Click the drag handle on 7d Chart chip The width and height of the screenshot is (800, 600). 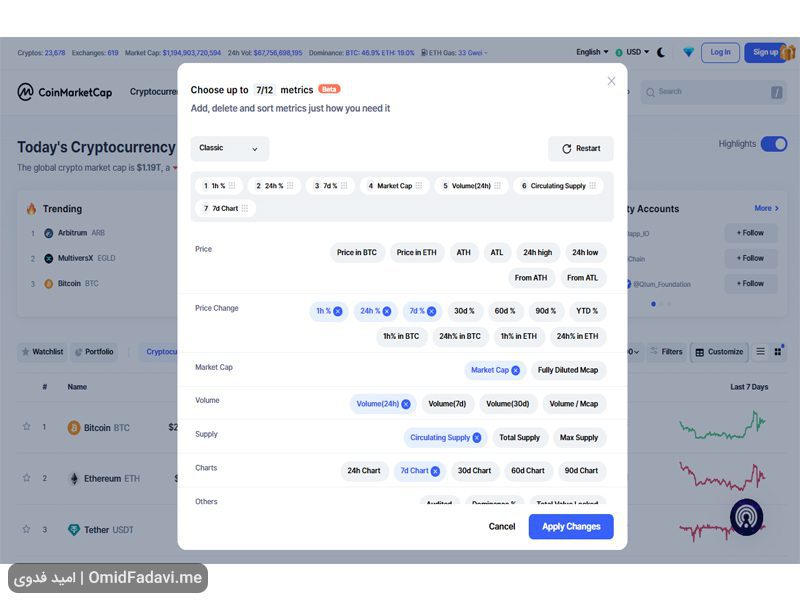(x=245, y=208)
